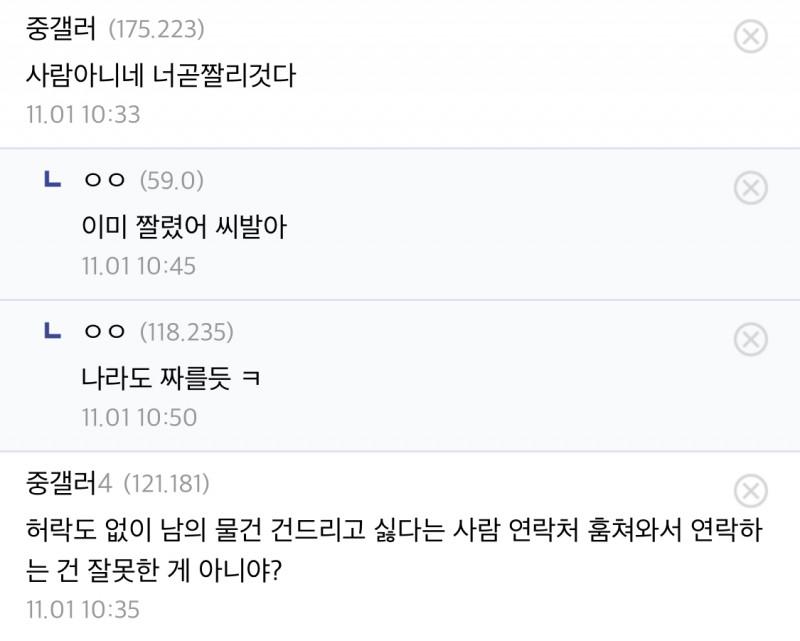800x641 pixels.
Task: Click the timestamp 11.01 10:33
Action: tap(84, 114)
